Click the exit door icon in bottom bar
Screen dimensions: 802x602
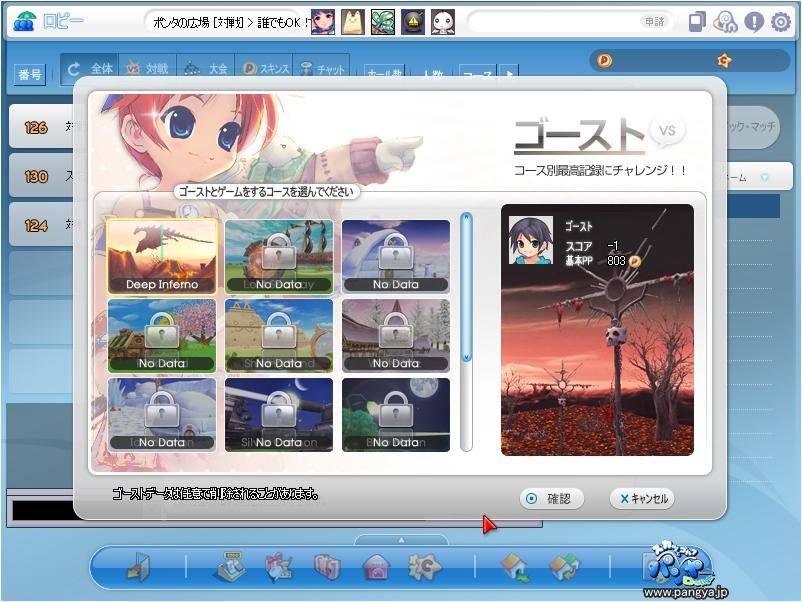[x=138, y=567]
